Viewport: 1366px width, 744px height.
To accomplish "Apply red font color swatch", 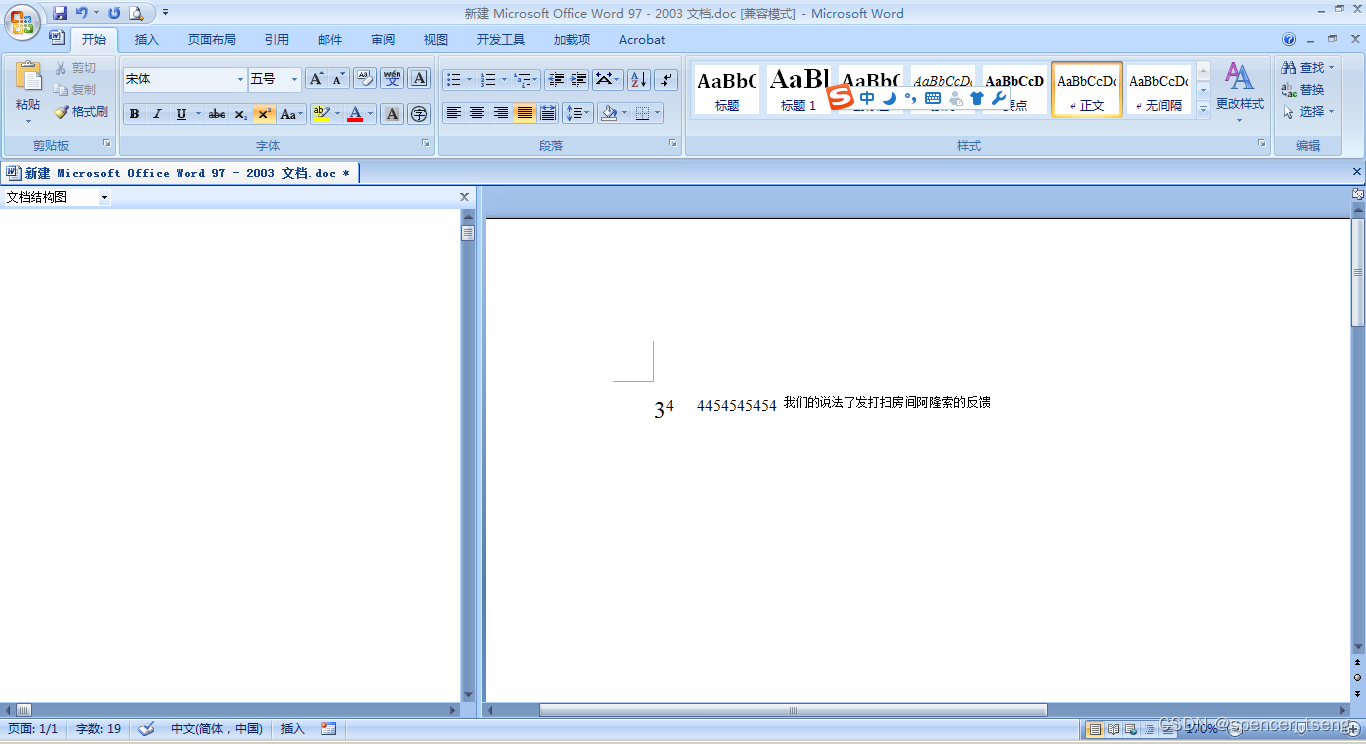I will (x=356, y=113).
